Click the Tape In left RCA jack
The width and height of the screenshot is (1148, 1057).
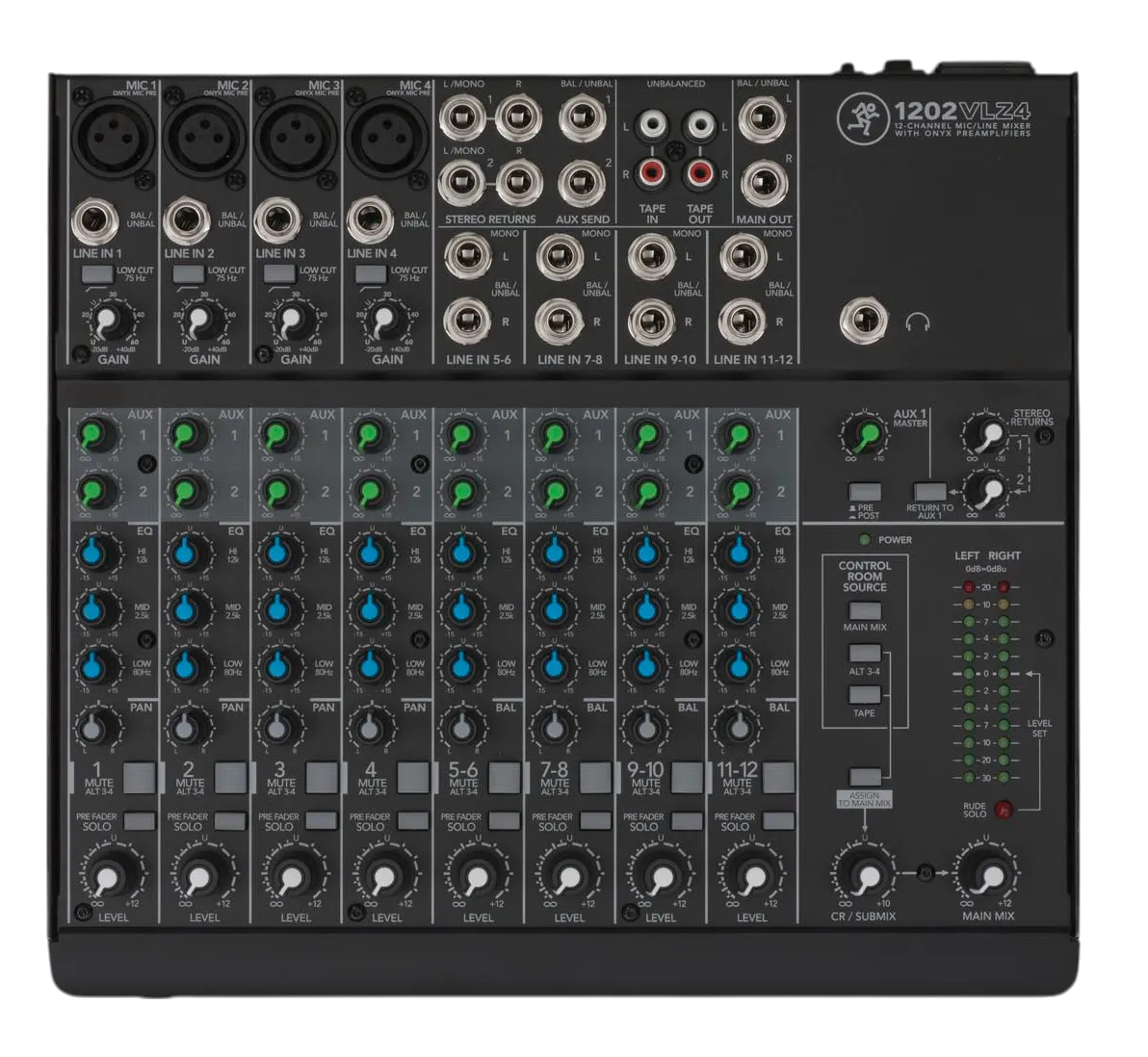[651, 125]
